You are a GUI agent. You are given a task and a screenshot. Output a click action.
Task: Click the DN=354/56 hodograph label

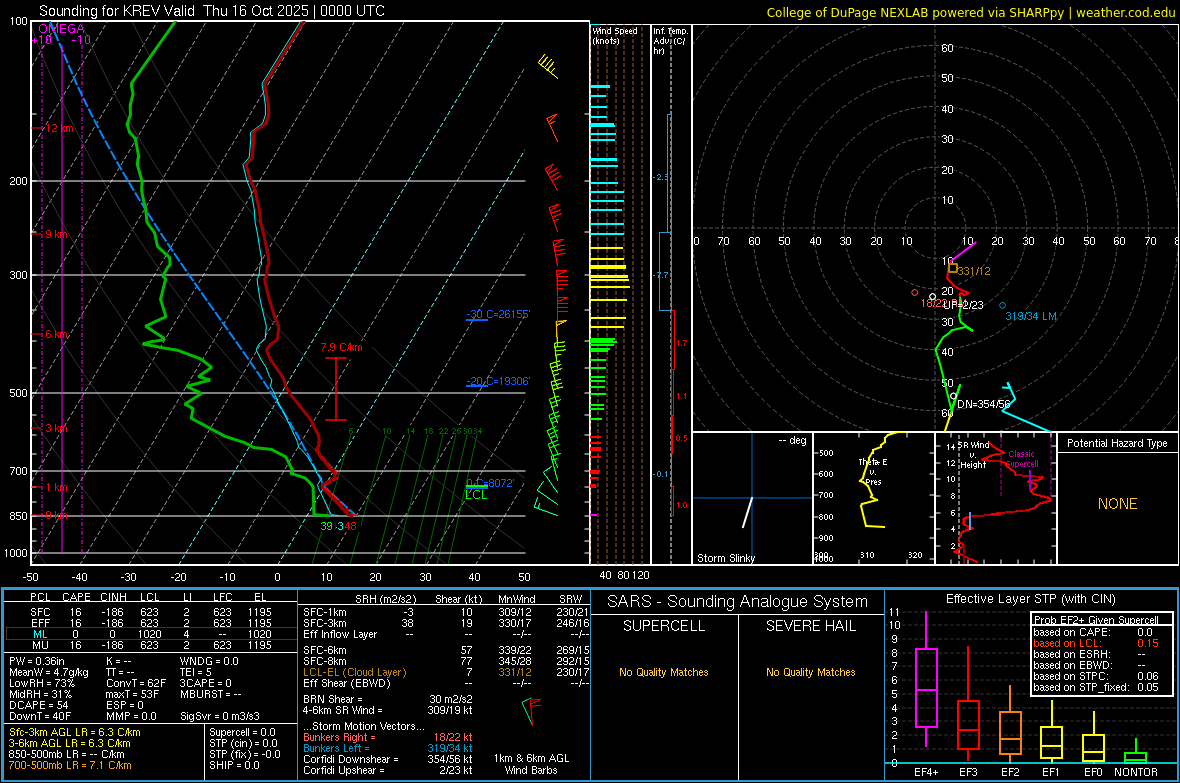tap(984, 404)
